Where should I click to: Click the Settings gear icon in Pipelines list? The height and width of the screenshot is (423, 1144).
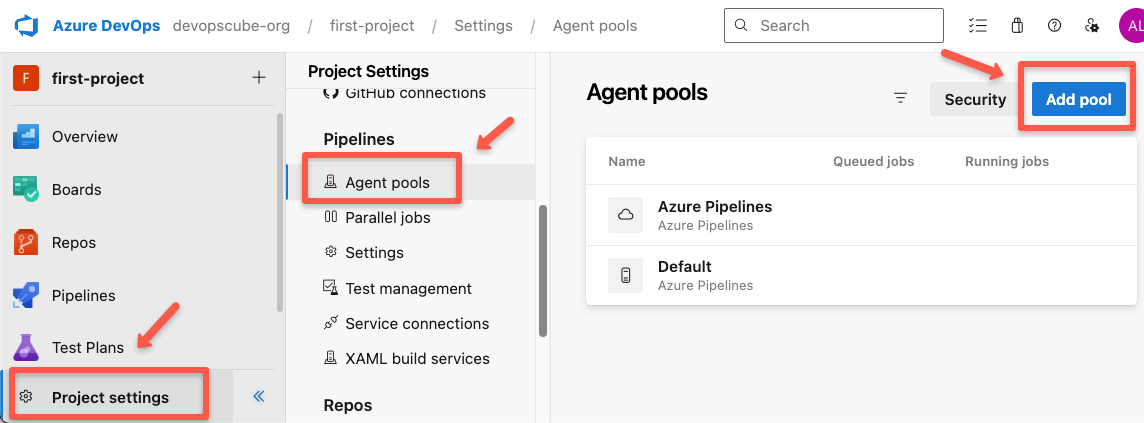(331, 252)
